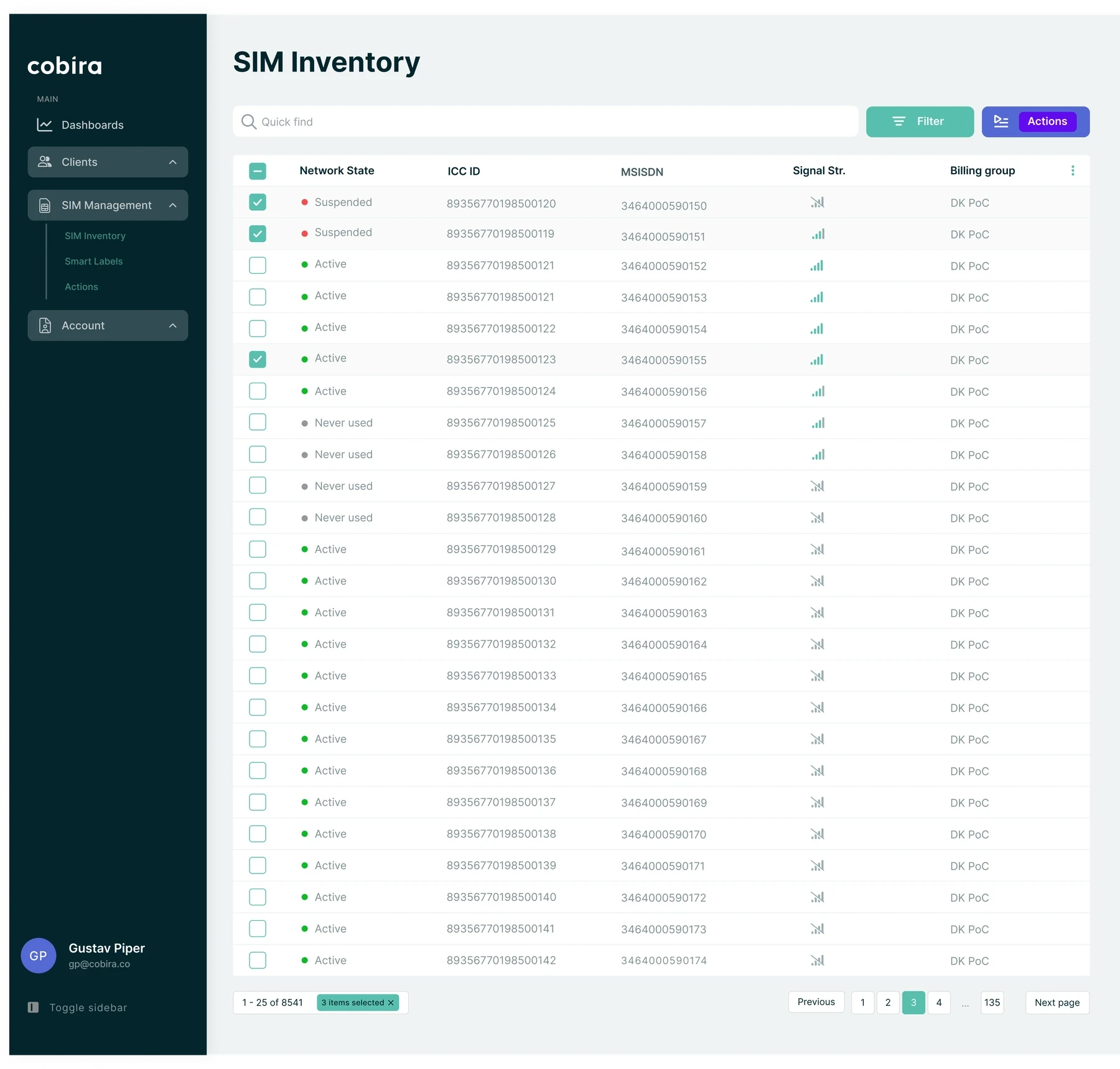
Task: Click red Suspended status dot for ICC 89356770198500120
Action: point(304,202)
